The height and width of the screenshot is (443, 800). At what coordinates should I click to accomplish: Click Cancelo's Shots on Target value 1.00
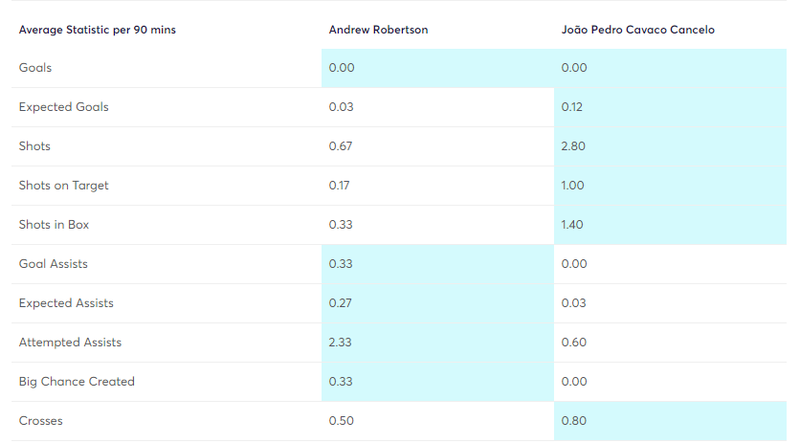click(572, 185)
